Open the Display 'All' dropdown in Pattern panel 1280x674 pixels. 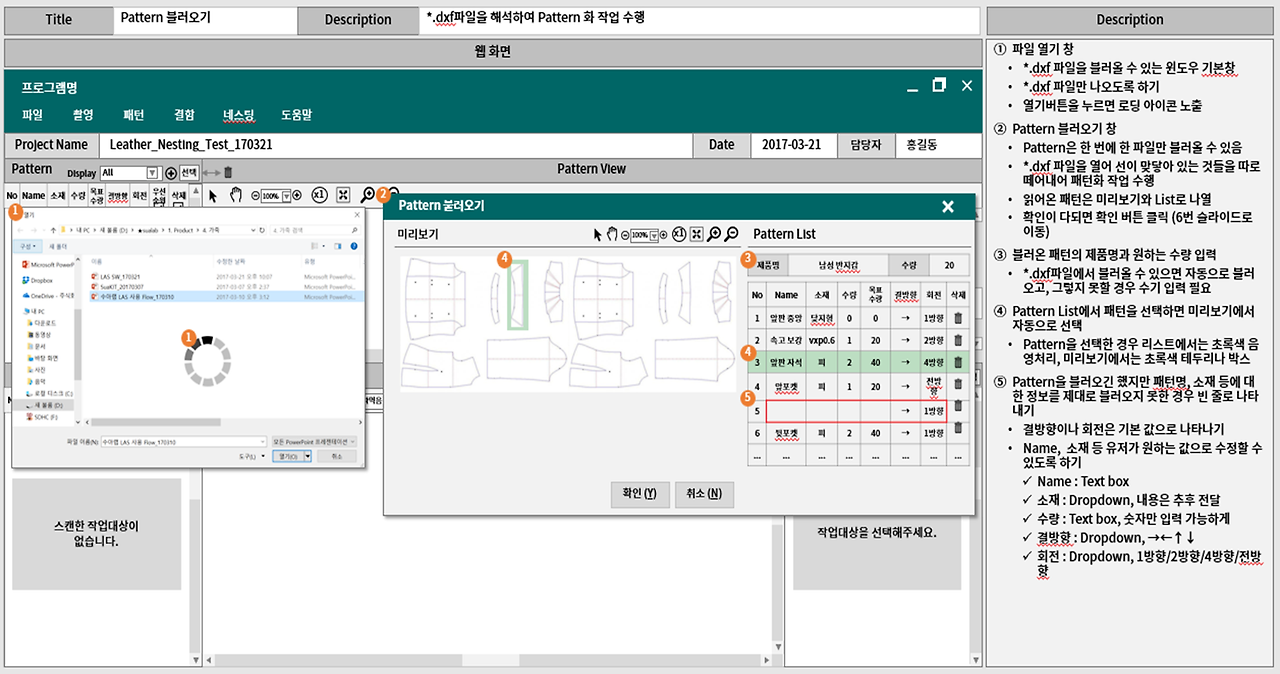(x=131, y=173)
